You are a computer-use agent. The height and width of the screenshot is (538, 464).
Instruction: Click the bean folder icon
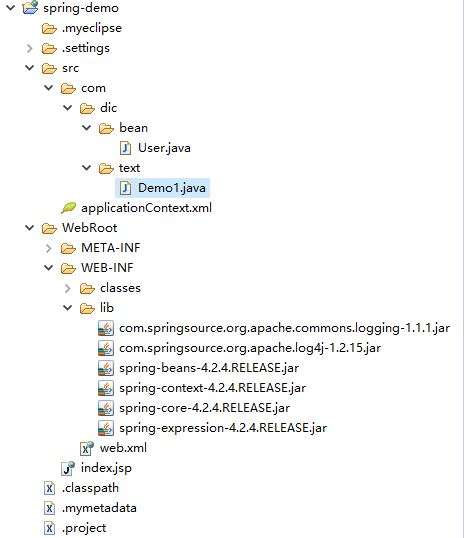[x=106, y=128]
